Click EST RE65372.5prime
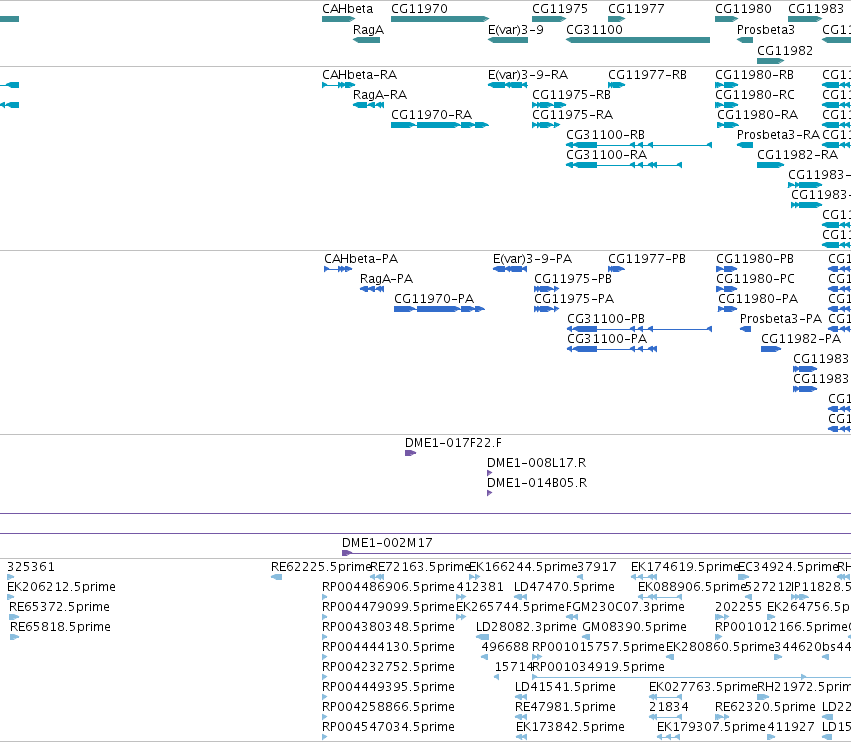Image resolution: width=851 pixels, height=742 pixels. coord(14,617)
